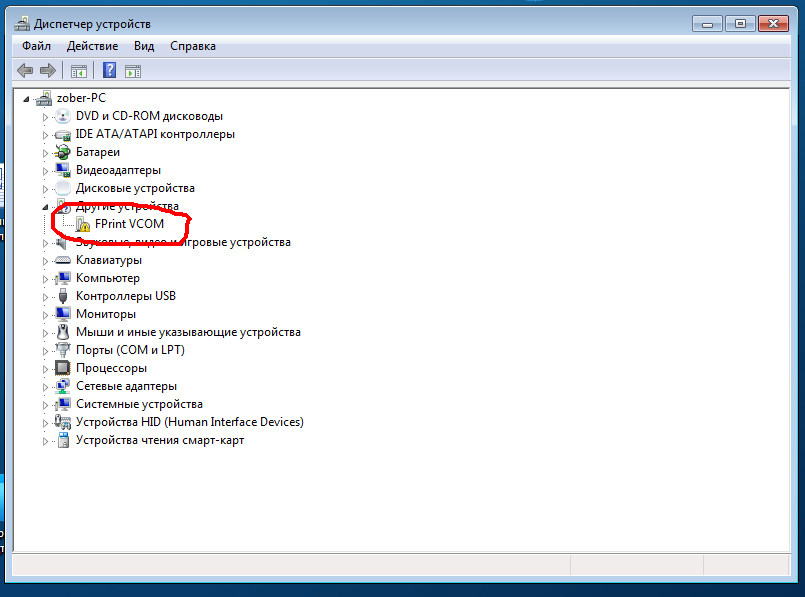The height and width of the screenshot is (597, 805).
Task: Expand Устройства чтения смарт-карт node
Action: 45,441
